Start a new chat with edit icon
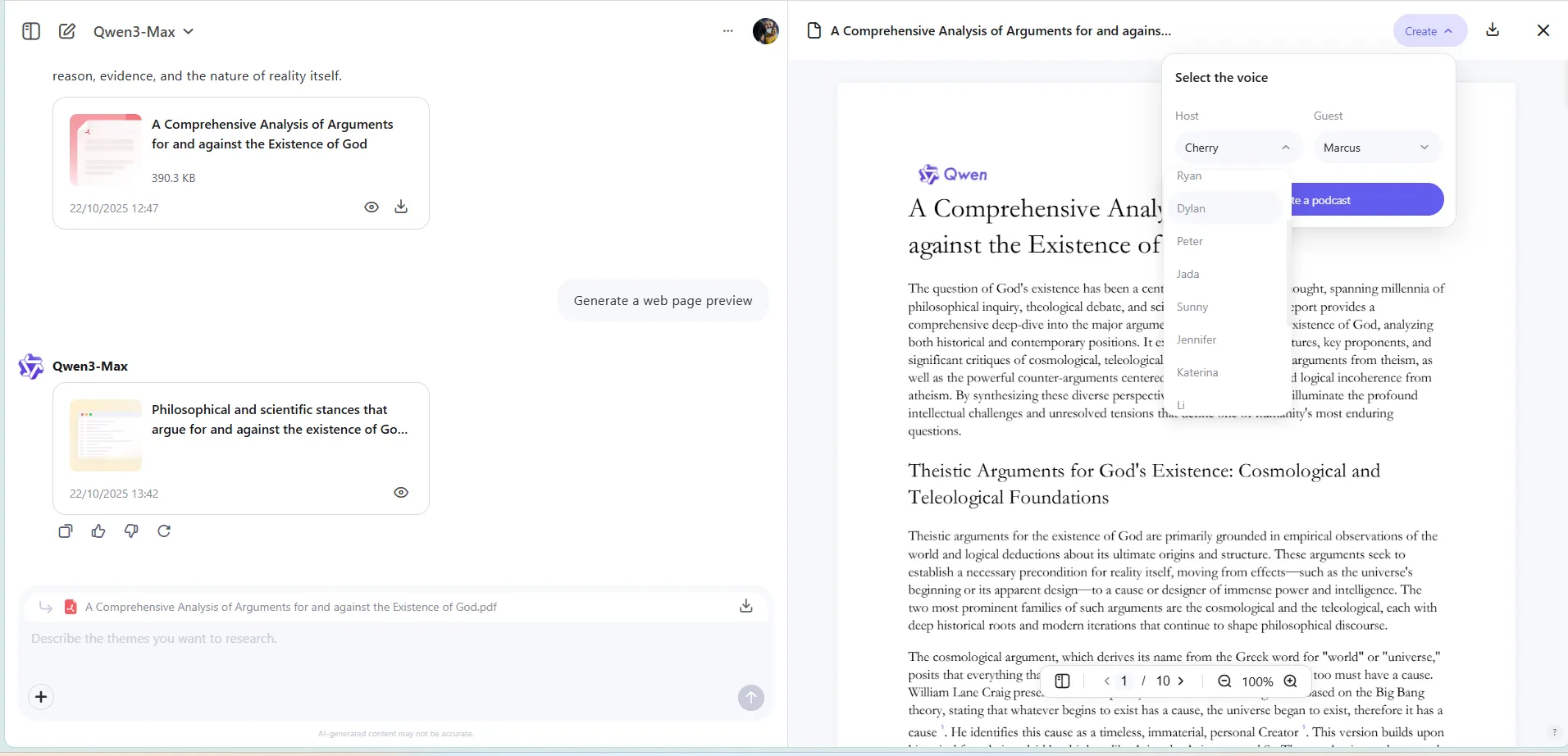Screen dimensions: 1568x756 tap(67, 31)
